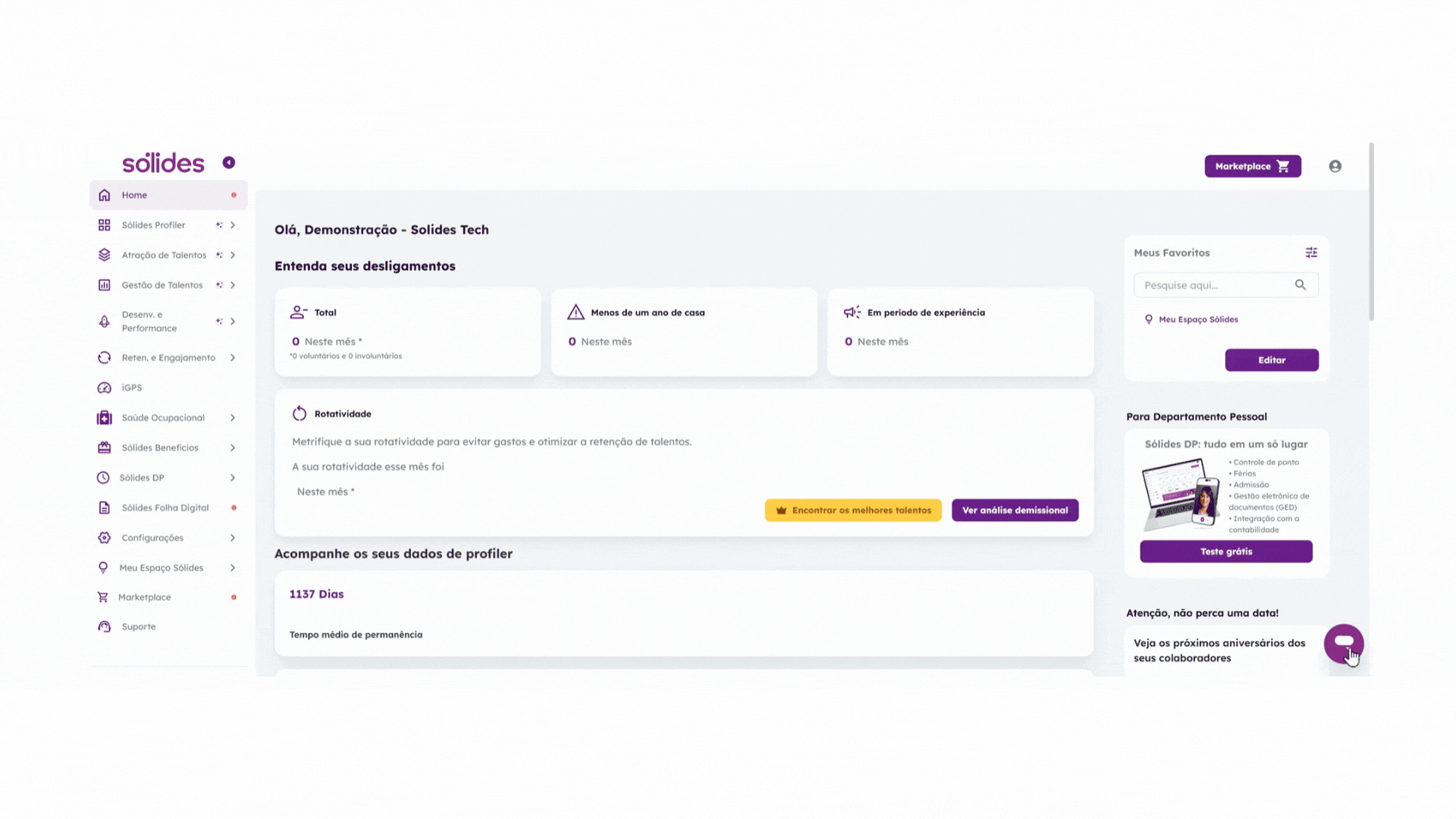Click the search magnifier in Meus Favoritos
The width and height of the screenshot is (1456, 819).
tap(1301, 285)
